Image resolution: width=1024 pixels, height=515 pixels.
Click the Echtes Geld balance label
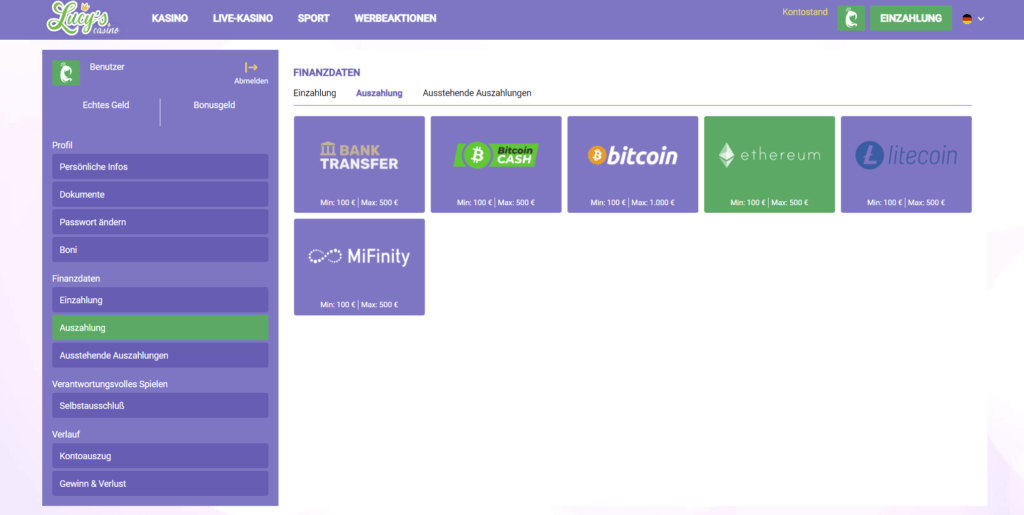click(106, 105)
